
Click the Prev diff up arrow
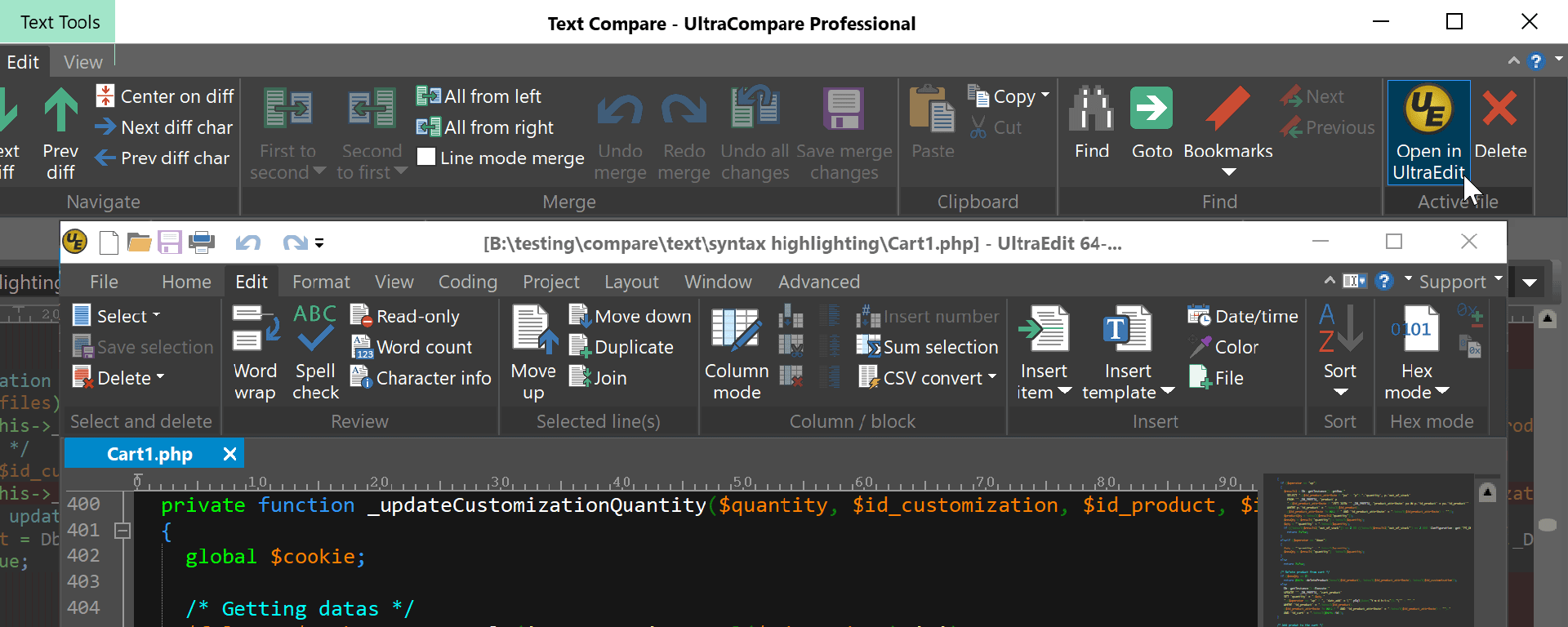pyautogui.click(x=61, y=109)
